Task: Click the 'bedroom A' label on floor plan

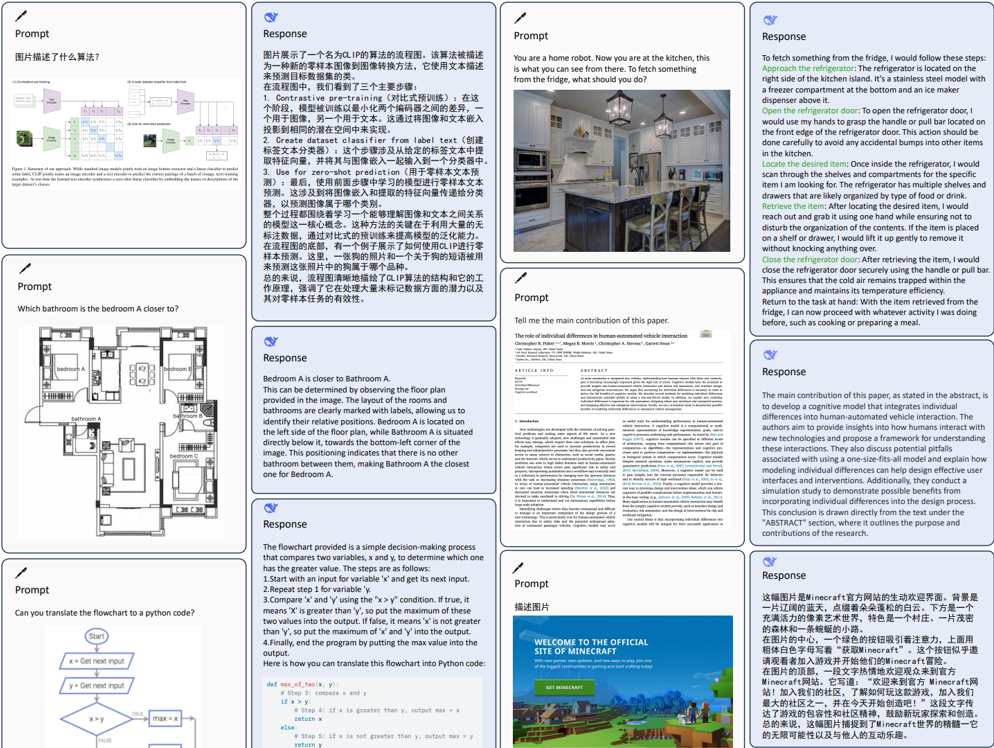Action: 70,369
